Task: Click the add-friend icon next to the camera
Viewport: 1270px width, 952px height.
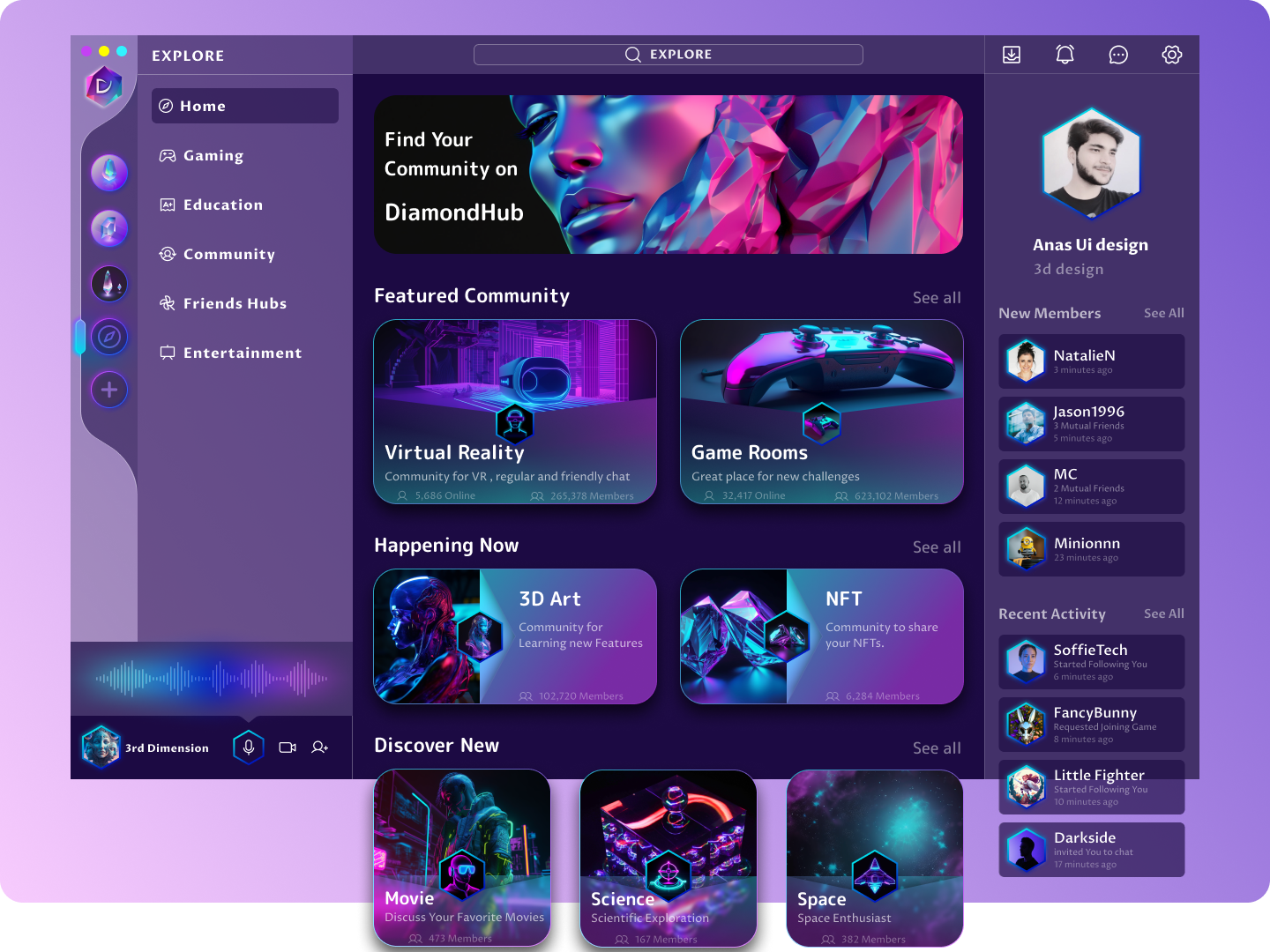Action: pyautogui.click(x=320, y=747)
